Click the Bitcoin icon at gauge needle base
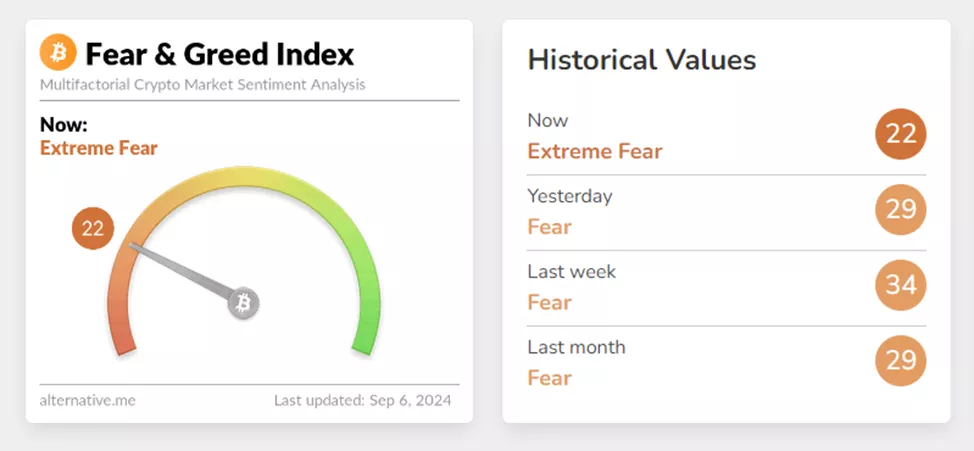Viewport: 974px width, 451px height. 243,302
